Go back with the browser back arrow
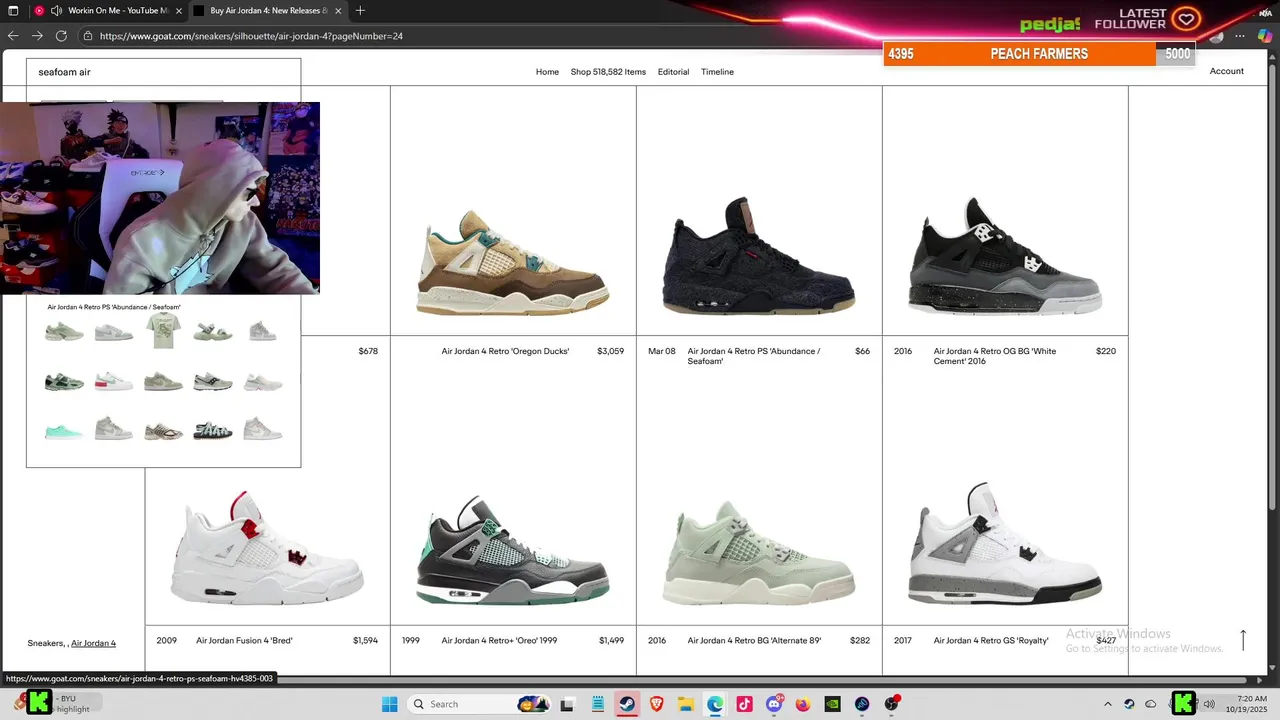Viewport: 1280px width, 720px height. coord(13,35)
